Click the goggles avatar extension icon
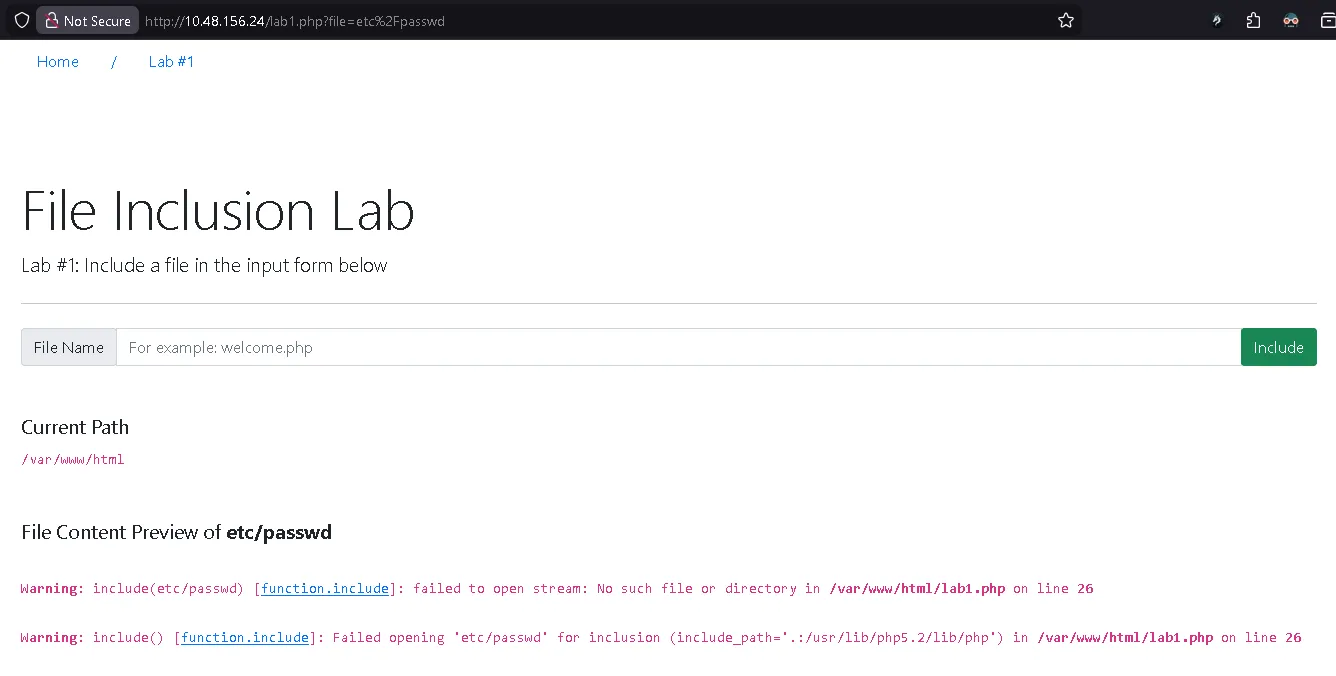The height and width of the screenshot is (676, 1336). pyautogui.click(x=1291, y=20)
